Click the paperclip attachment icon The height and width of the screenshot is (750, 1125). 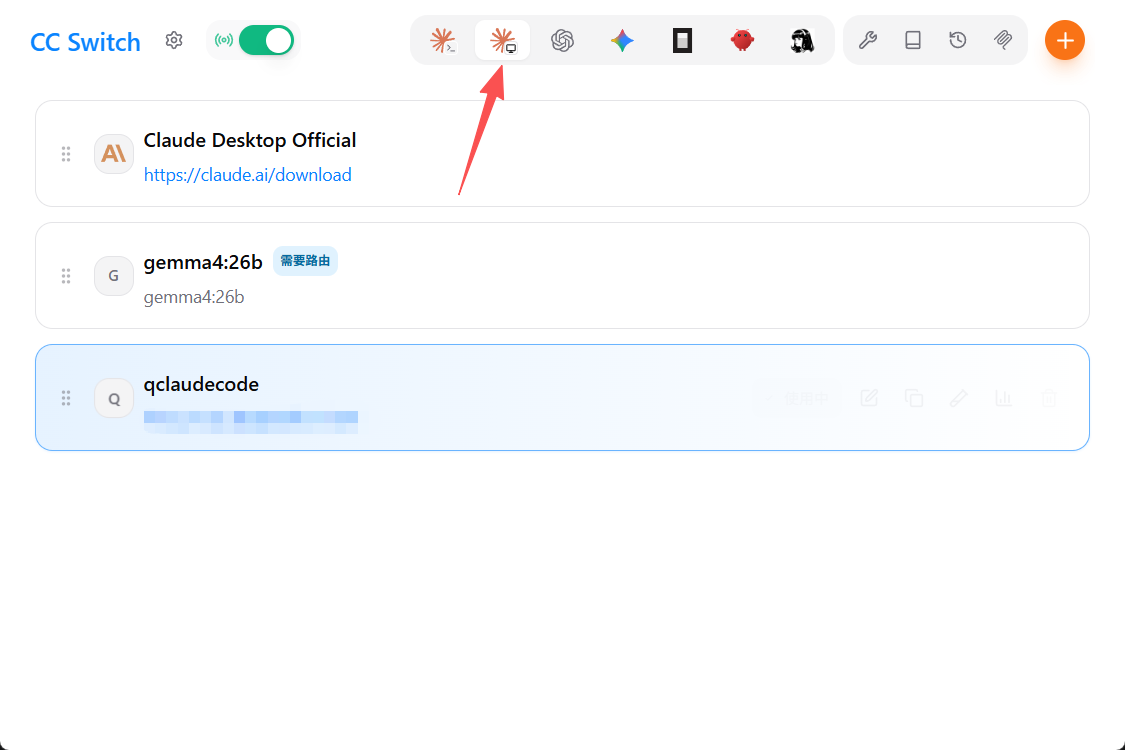coord(1003,40)
